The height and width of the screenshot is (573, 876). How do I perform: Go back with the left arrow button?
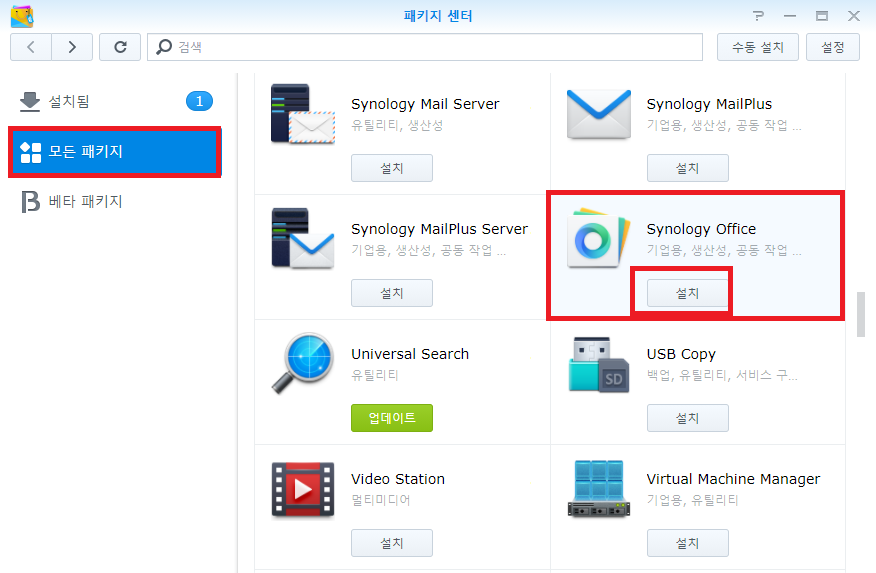[31, 47]
